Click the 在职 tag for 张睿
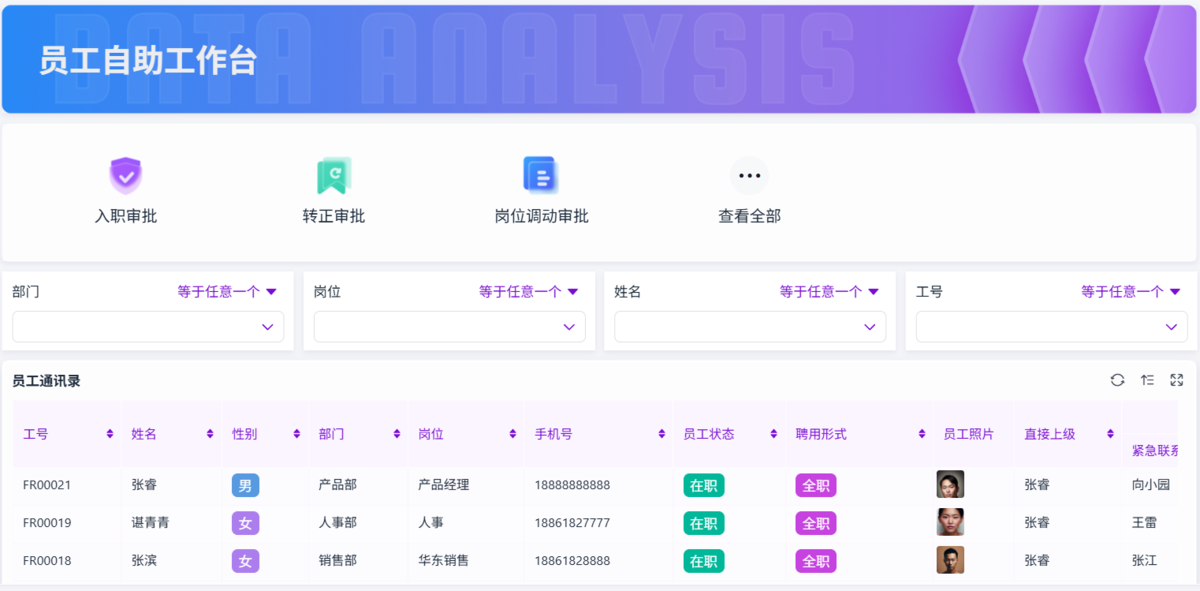Image resolution: width=1200 pixels, height=591 pixels. (x=704, y=485)
